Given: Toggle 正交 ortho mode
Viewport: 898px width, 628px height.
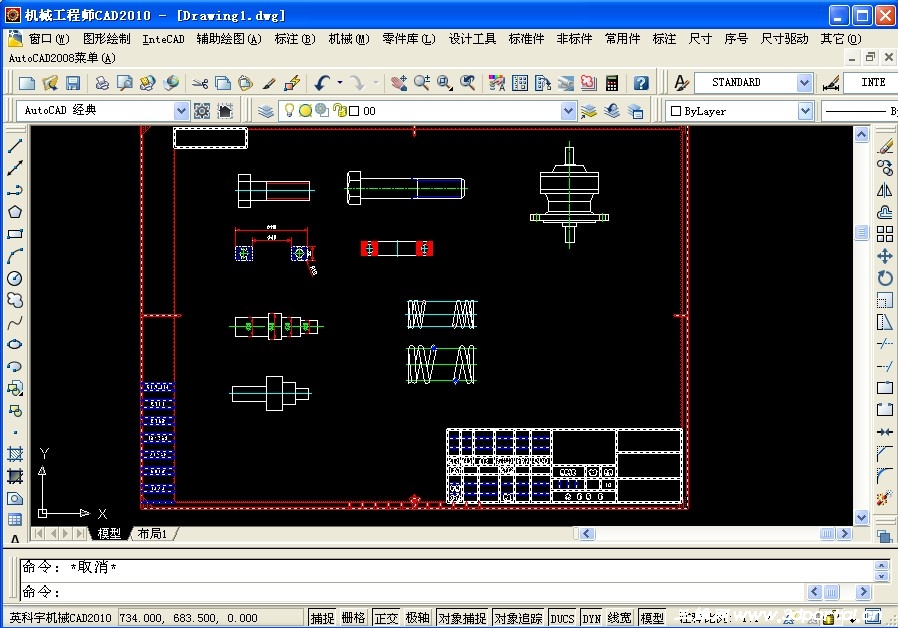Looking at the screenshot, I should [x=386, y=618].
